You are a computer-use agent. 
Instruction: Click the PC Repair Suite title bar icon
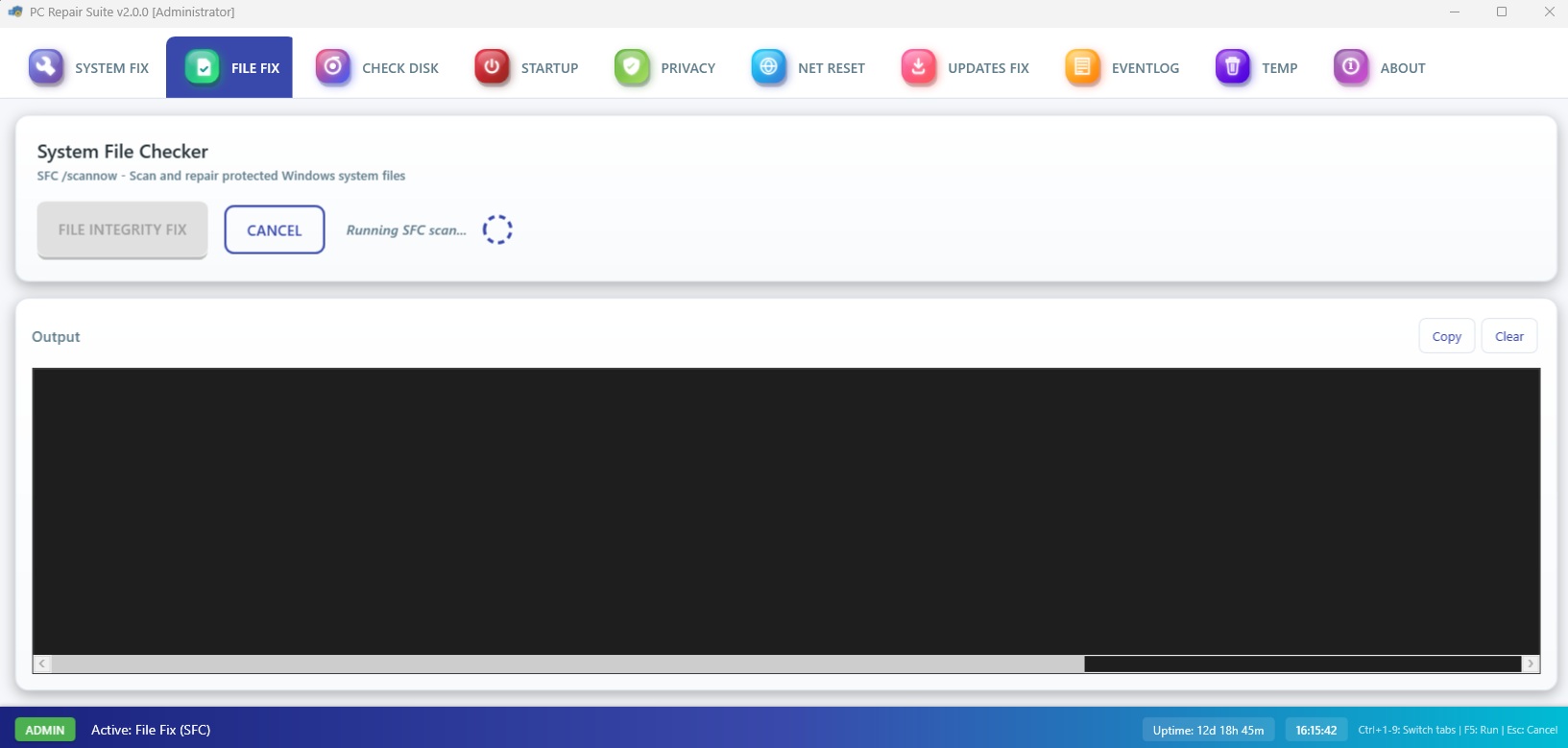(x=15, y=12)
